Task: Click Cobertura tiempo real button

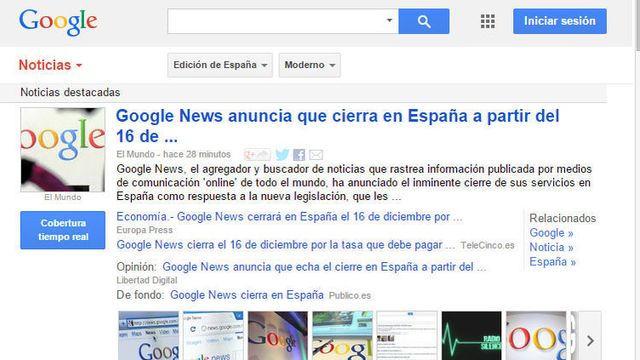Action: (x=63, y=230)
